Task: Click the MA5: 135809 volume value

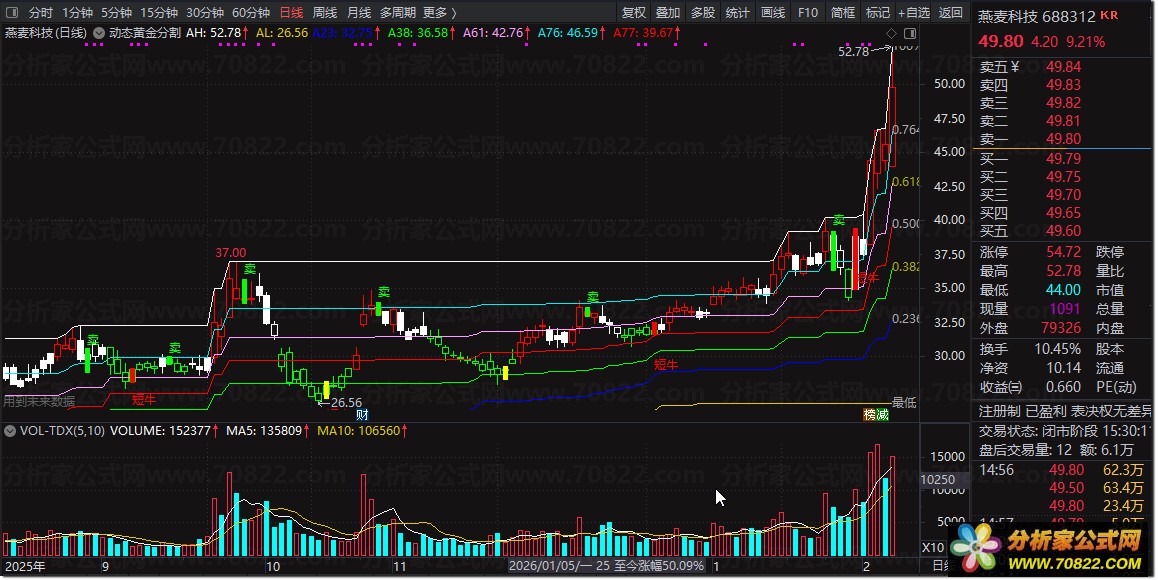Action: (268, 430)
